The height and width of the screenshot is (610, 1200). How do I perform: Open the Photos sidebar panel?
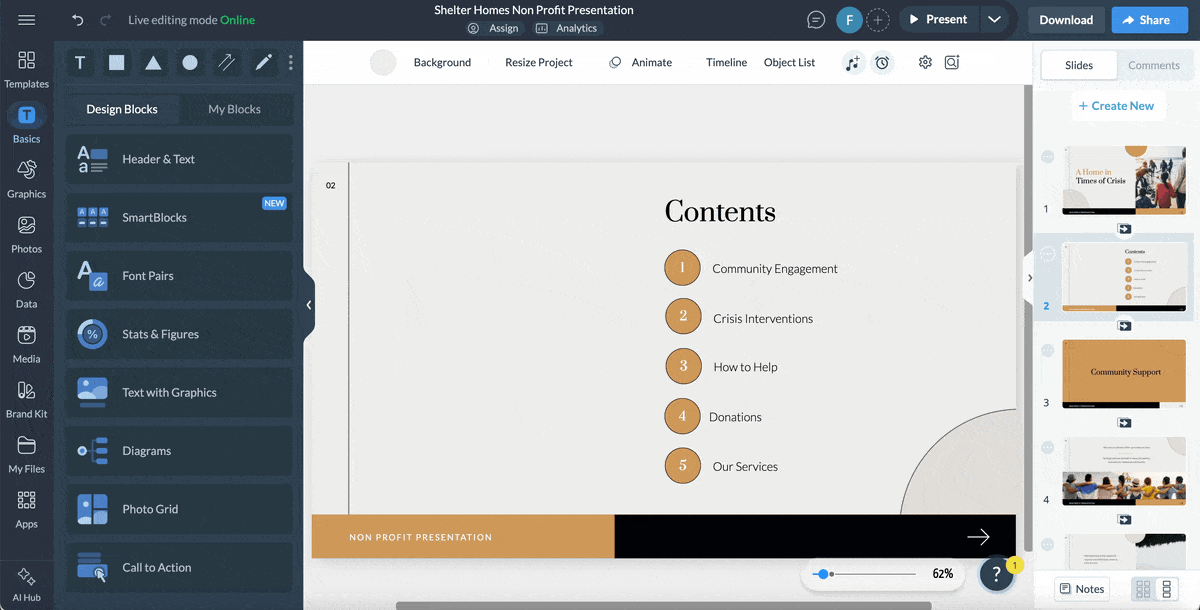click(x=27, y=235)
